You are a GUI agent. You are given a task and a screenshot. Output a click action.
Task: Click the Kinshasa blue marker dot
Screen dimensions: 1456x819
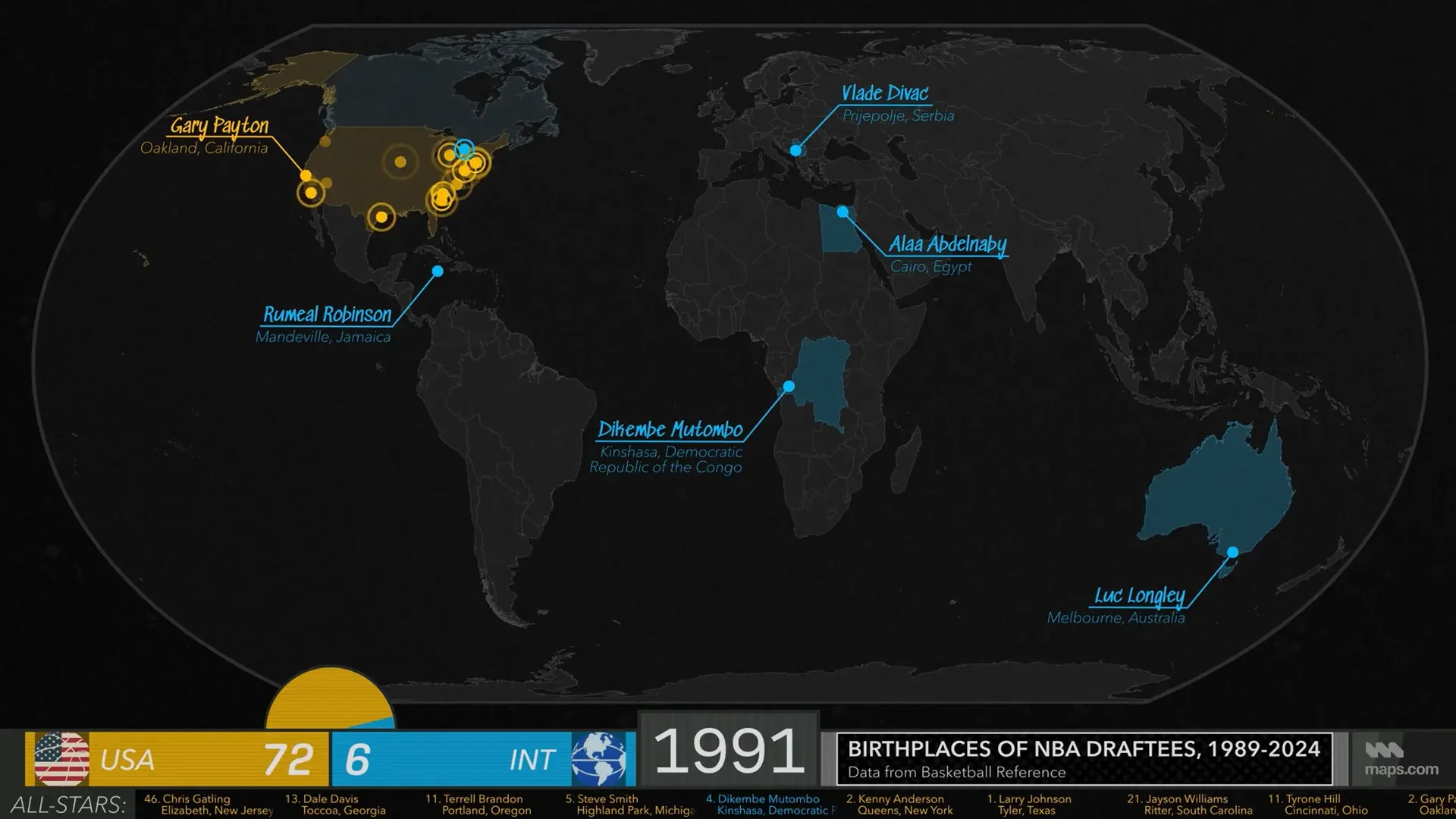click(x=789, y=386)
